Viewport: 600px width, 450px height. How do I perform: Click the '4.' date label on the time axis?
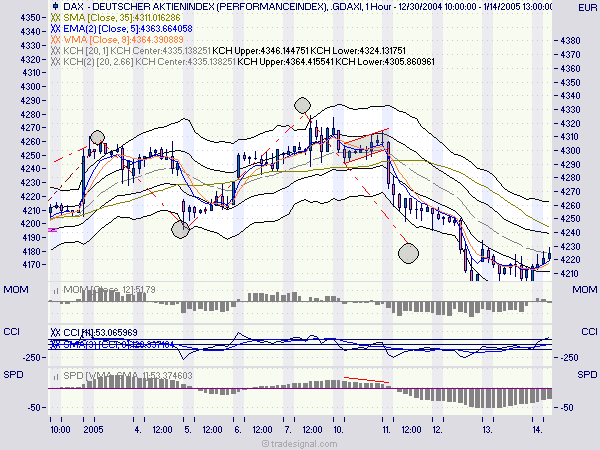tap(138, 429)
